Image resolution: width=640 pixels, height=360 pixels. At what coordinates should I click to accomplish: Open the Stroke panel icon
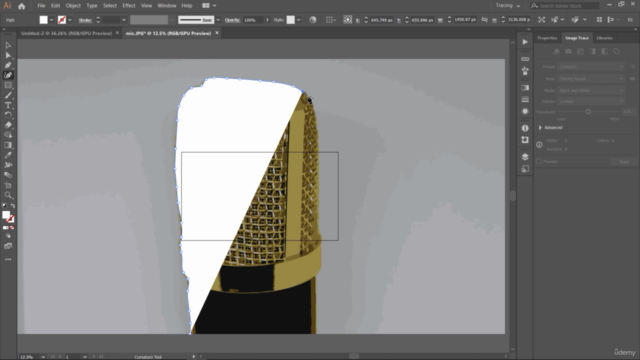[x=525, y=100]
